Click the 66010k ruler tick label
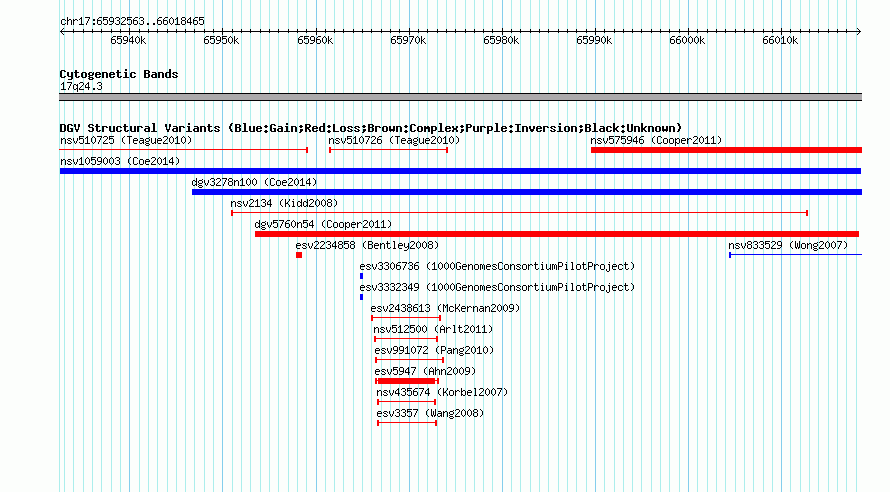 780,40
